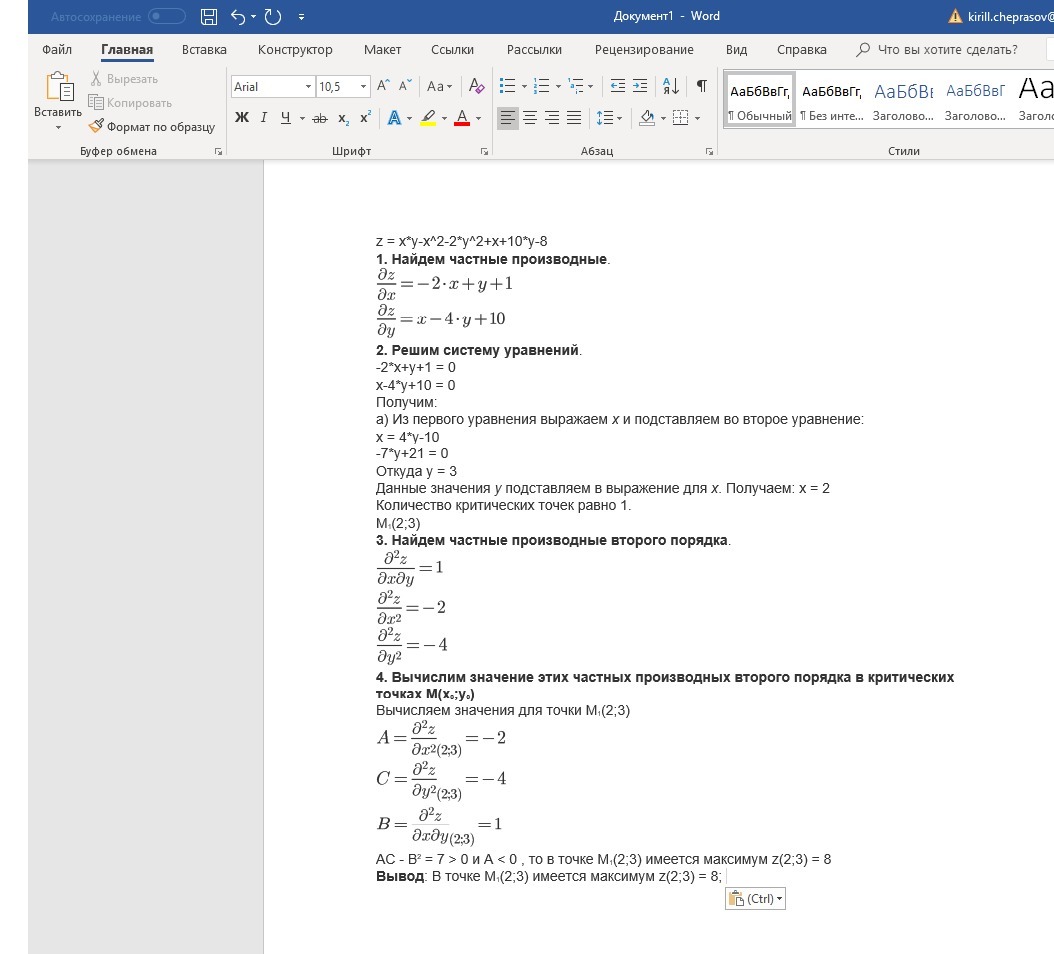The height and width of the screenshot is (954, 1054).
Task: Click the account warning icon
Action: (955, 17)
